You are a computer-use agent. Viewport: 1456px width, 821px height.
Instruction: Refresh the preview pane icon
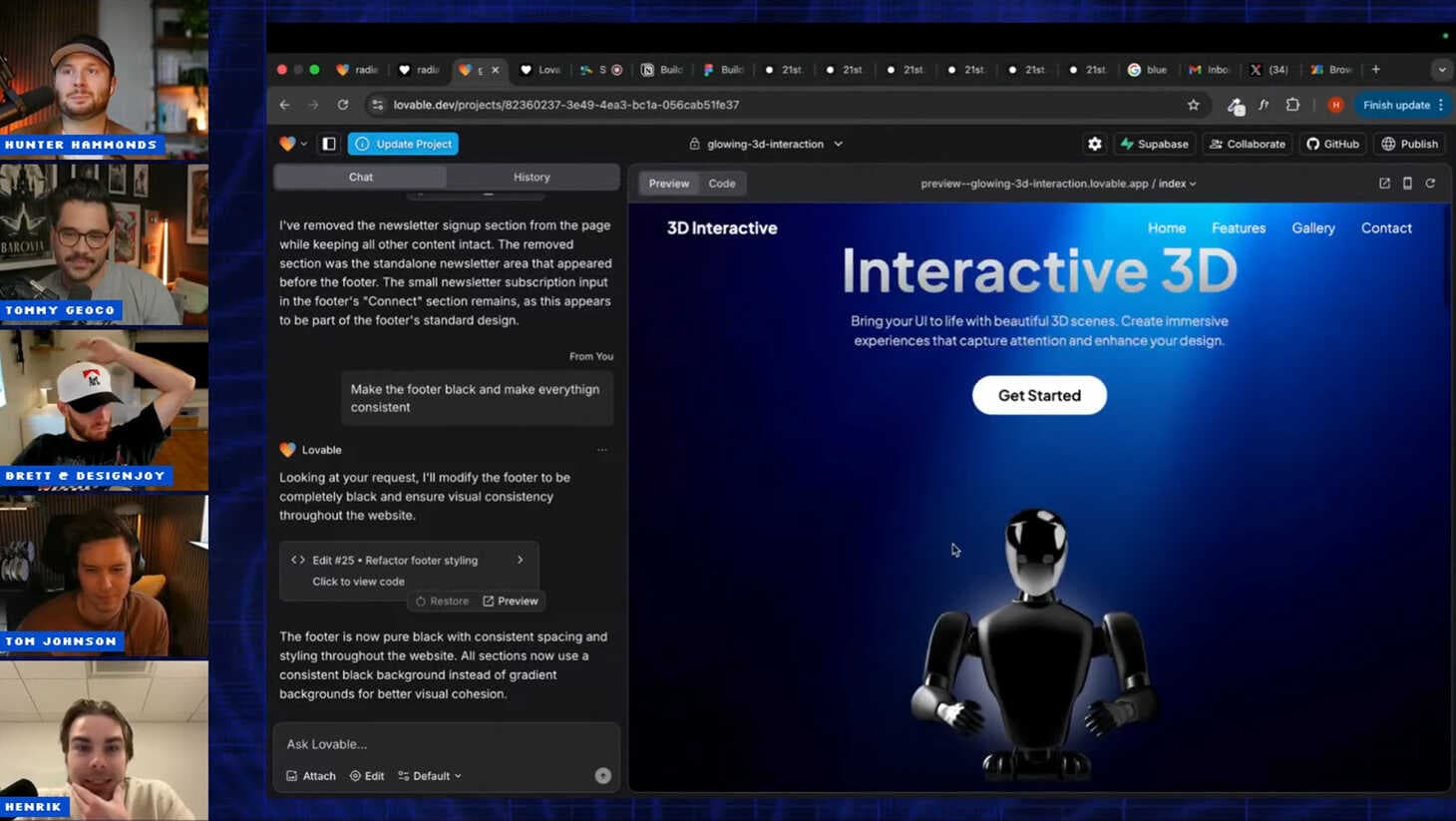(1430, 184)
